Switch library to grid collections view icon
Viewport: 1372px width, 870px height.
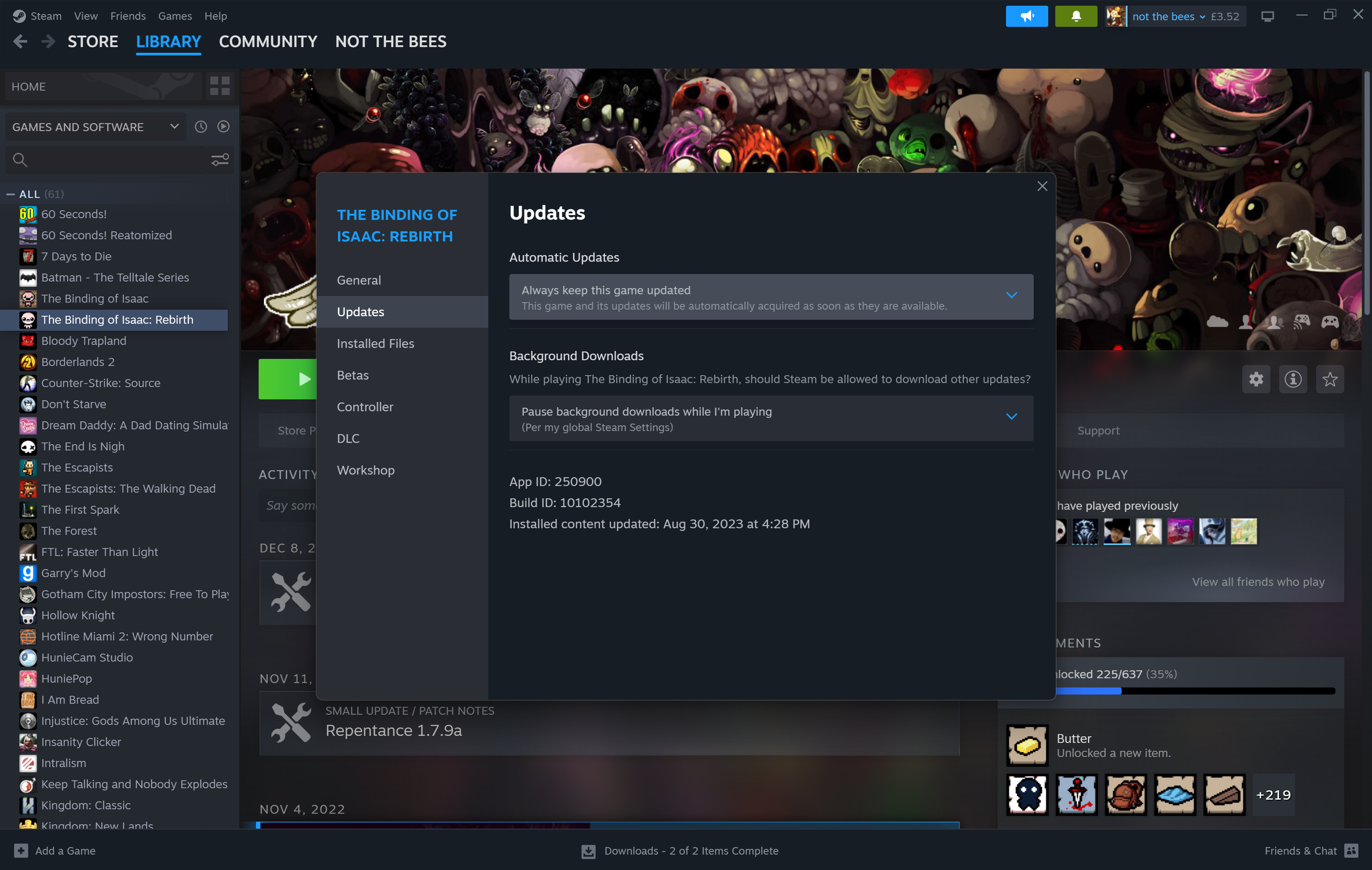[x=220, y=86]
